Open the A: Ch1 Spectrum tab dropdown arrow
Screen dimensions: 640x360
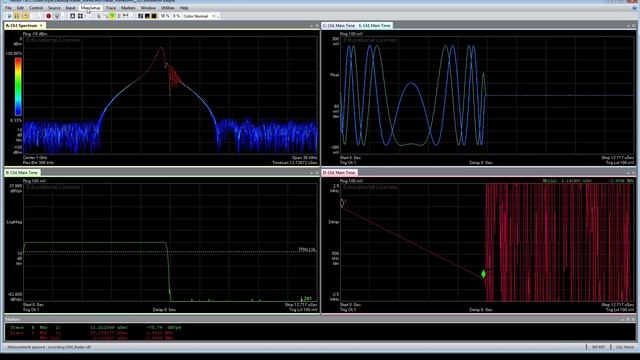41,25
